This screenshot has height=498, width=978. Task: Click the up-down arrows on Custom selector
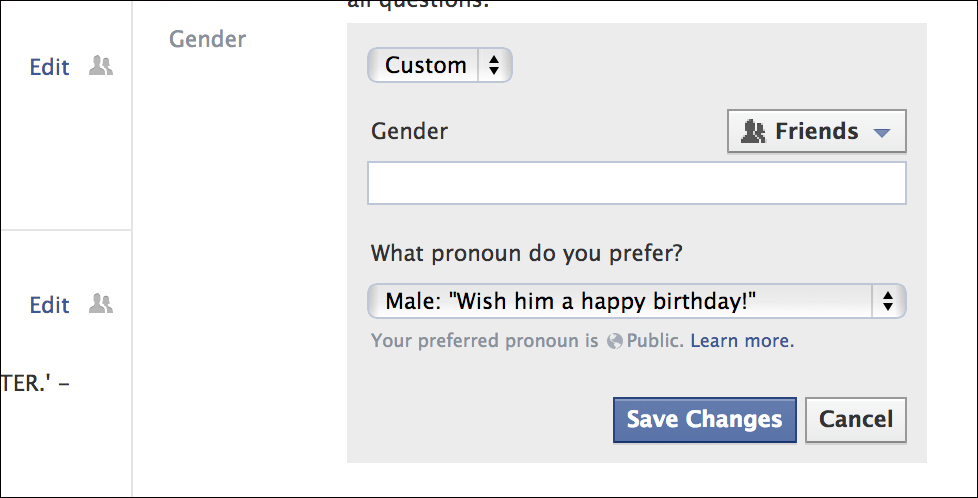[x=493, y=66]
